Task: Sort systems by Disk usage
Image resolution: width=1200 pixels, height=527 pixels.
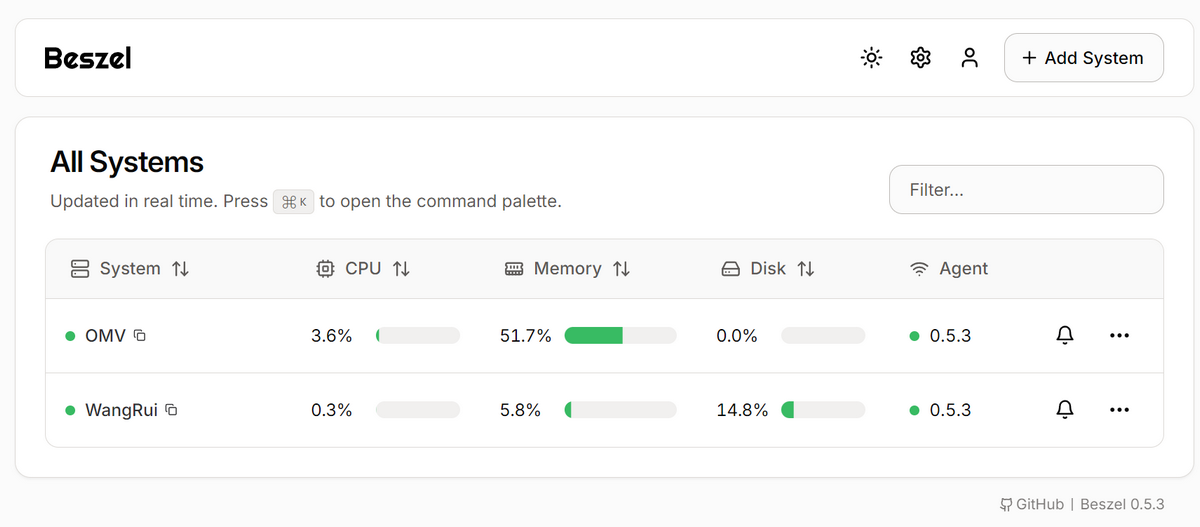Action: click(768, 269)
